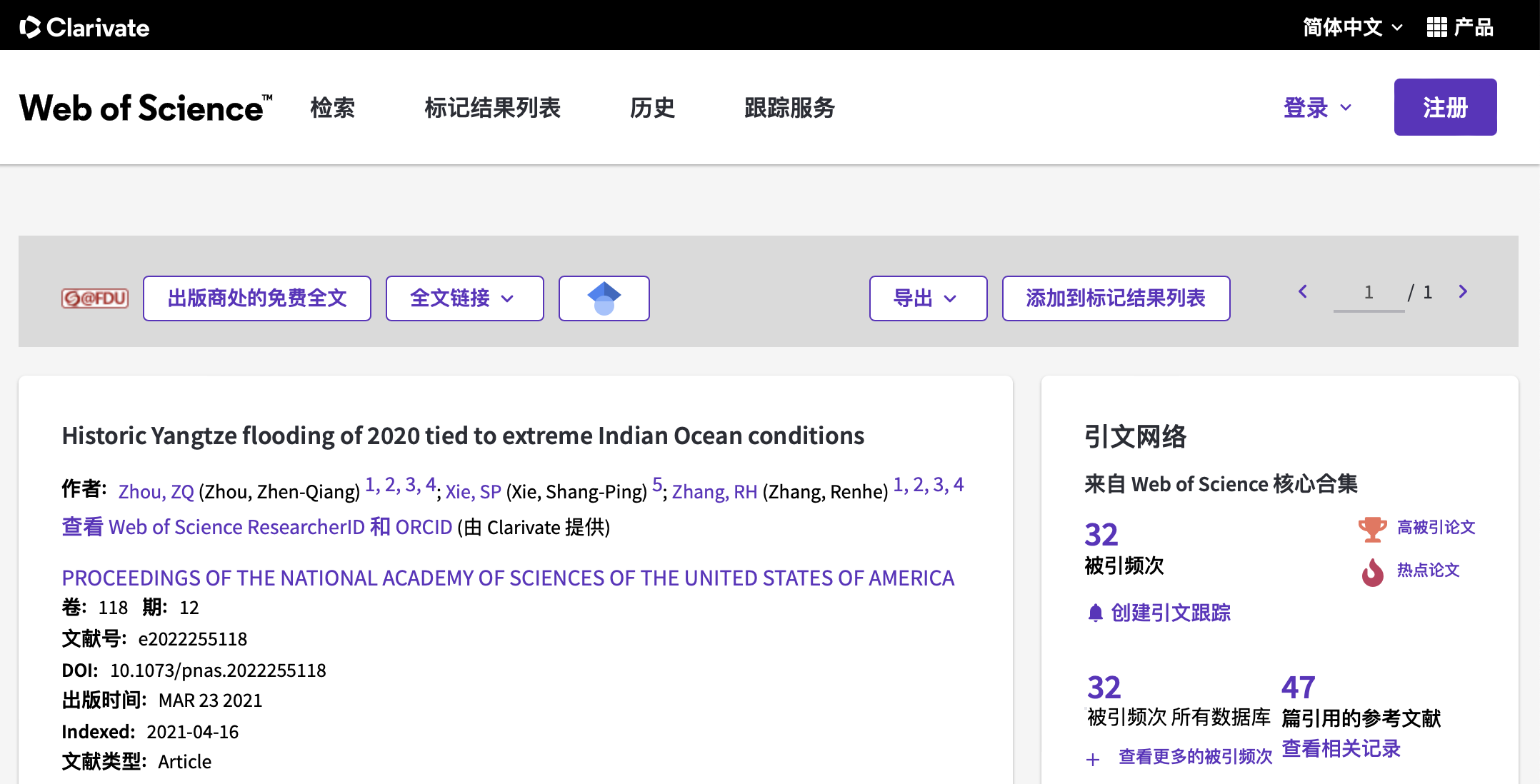Open author link Zhou, ZQ
This screenshot has width=1540, height=784.
coord(156,492)
